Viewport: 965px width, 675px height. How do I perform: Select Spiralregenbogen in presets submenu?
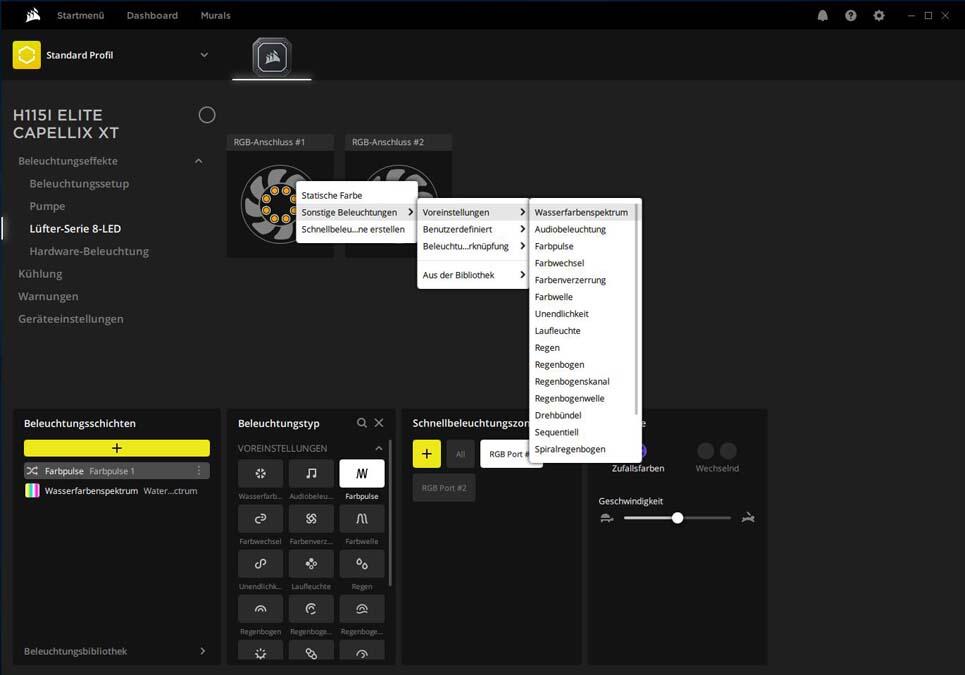point(583,449)
